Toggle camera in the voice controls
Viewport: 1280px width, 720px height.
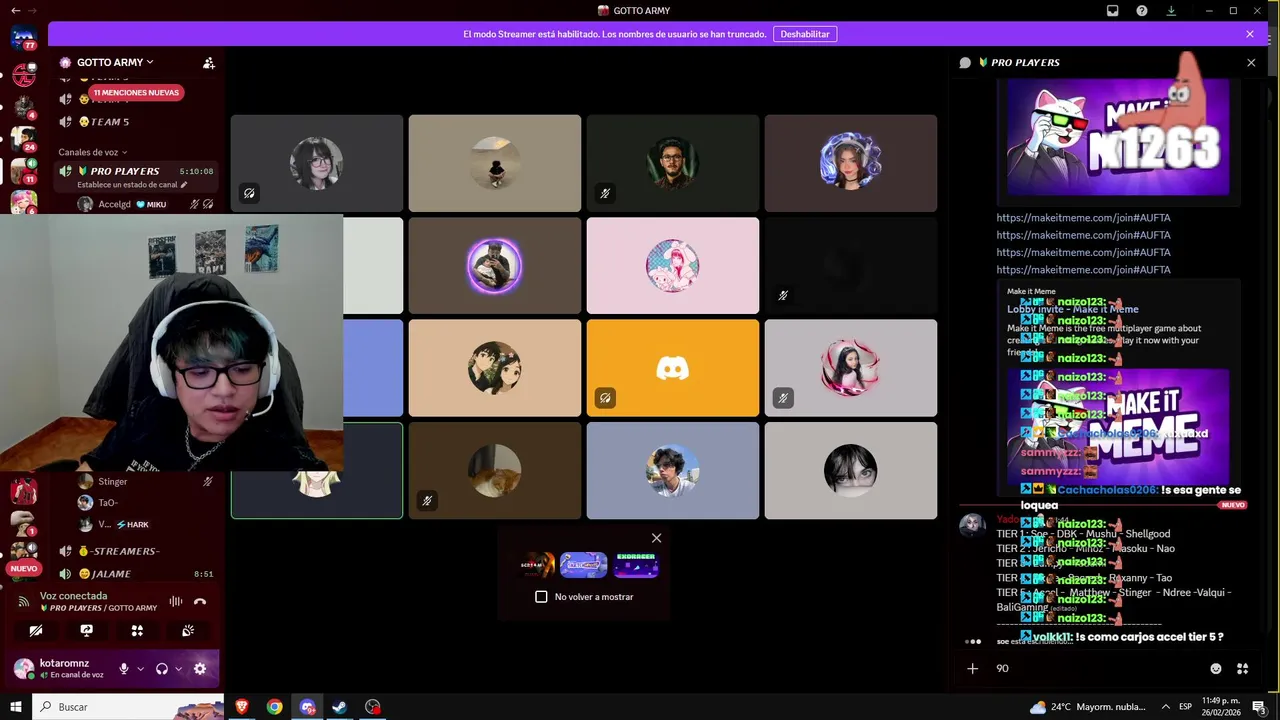tap(36, 631)
